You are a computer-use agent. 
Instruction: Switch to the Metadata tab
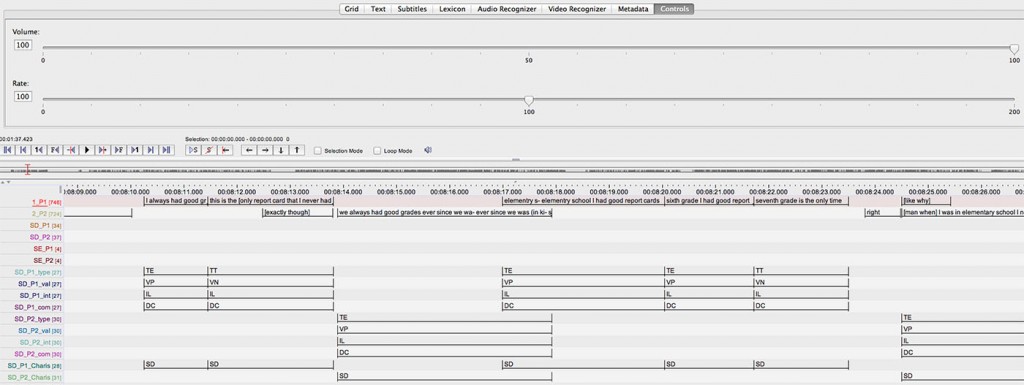(634, 9)
